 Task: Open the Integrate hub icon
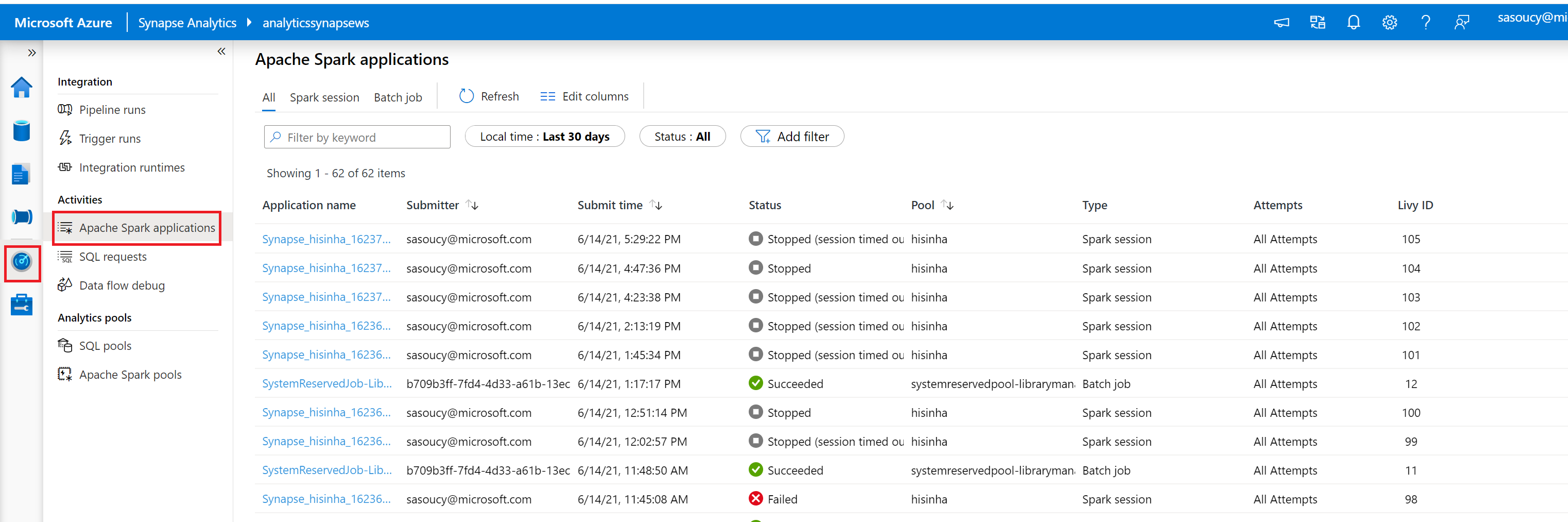(22, 217)
